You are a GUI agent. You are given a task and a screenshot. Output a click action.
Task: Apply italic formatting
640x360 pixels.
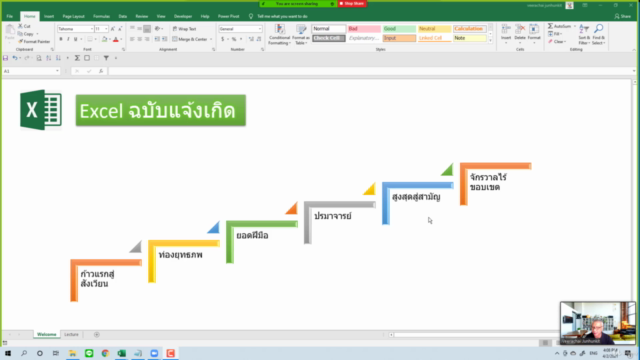68,39
